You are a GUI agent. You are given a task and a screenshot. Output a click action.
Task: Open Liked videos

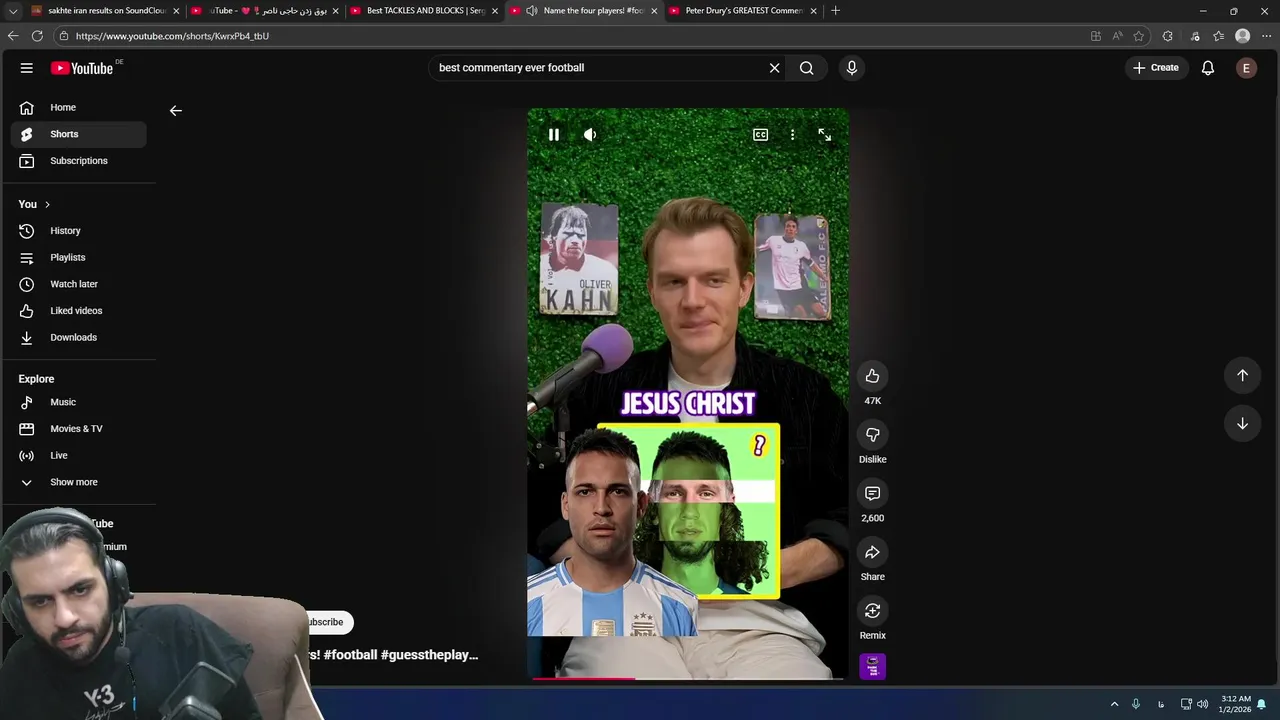click(x=78, y=311)
